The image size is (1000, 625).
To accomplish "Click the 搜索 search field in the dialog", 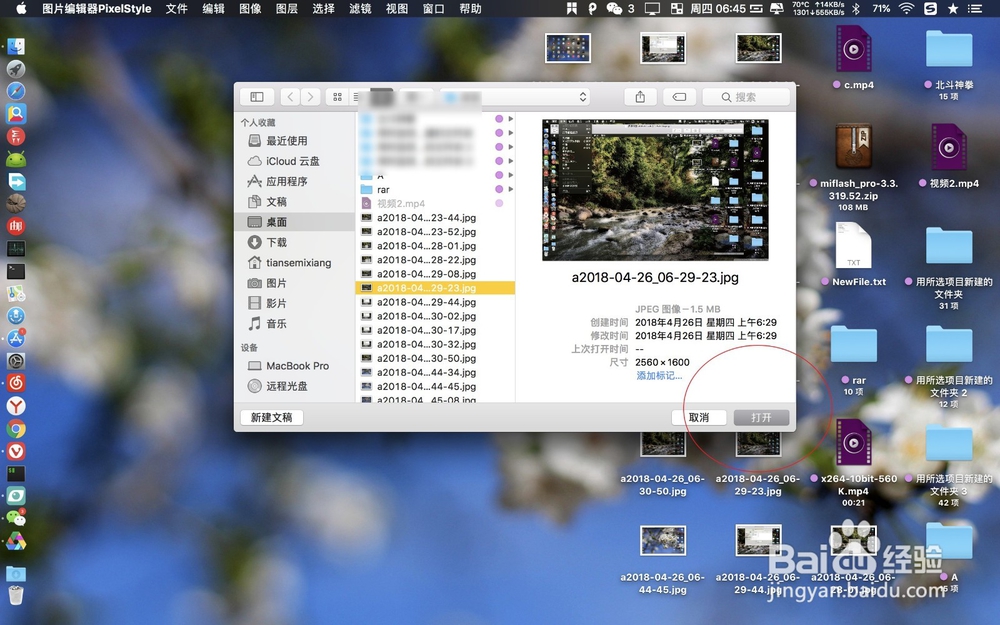I will pos(746,97).
